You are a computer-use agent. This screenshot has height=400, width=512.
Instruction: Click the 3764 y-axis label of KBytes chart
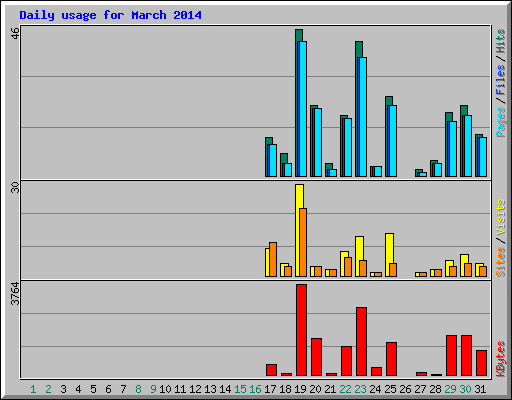15,294
